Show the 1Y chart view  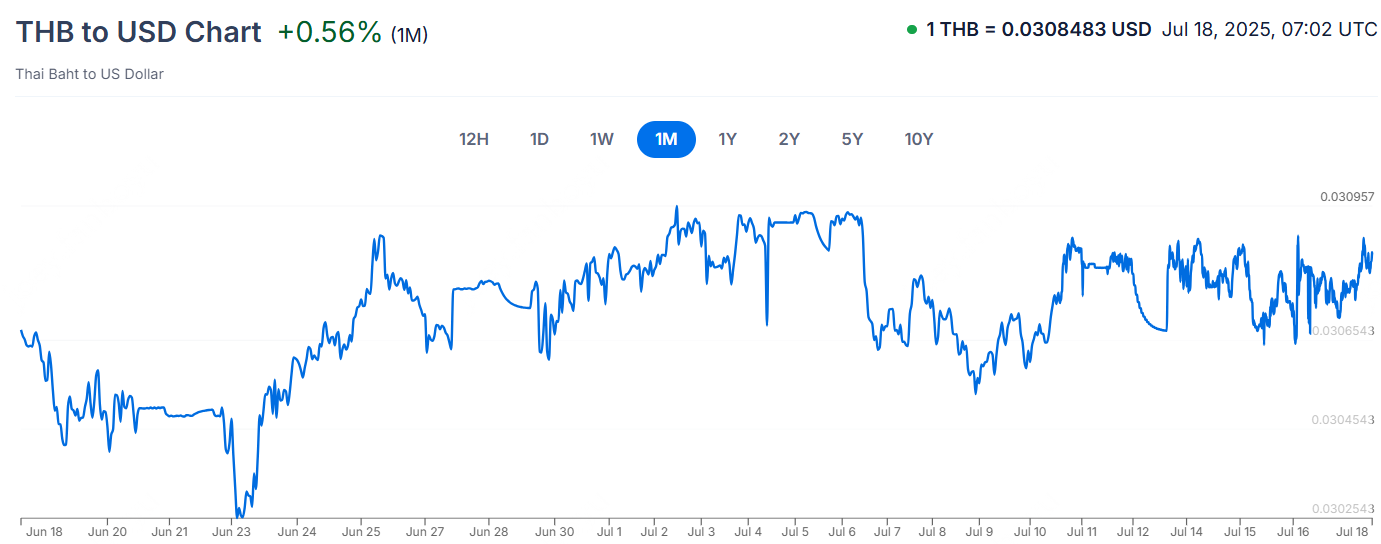click(x=727, y=139)
